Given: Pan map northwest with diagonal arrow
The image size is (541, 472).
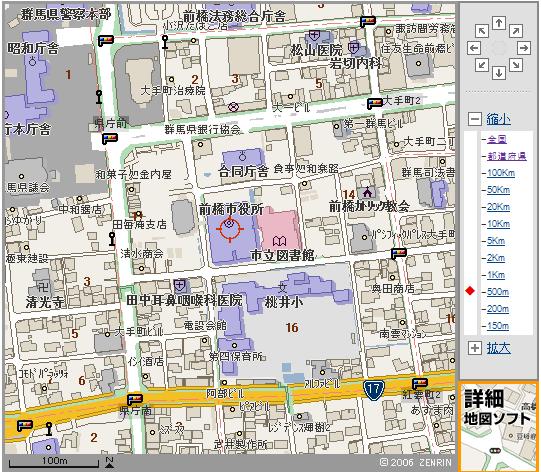Looking at the screenshot, I should click(x=482, y=31).
